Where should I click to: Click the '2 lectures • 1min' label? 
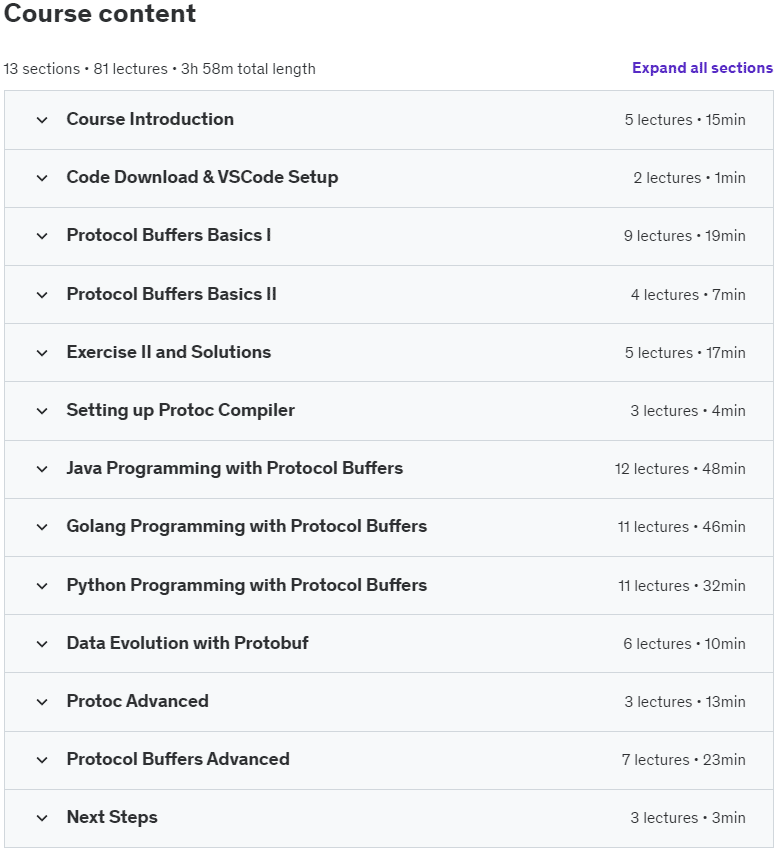(x=689, y=178)
